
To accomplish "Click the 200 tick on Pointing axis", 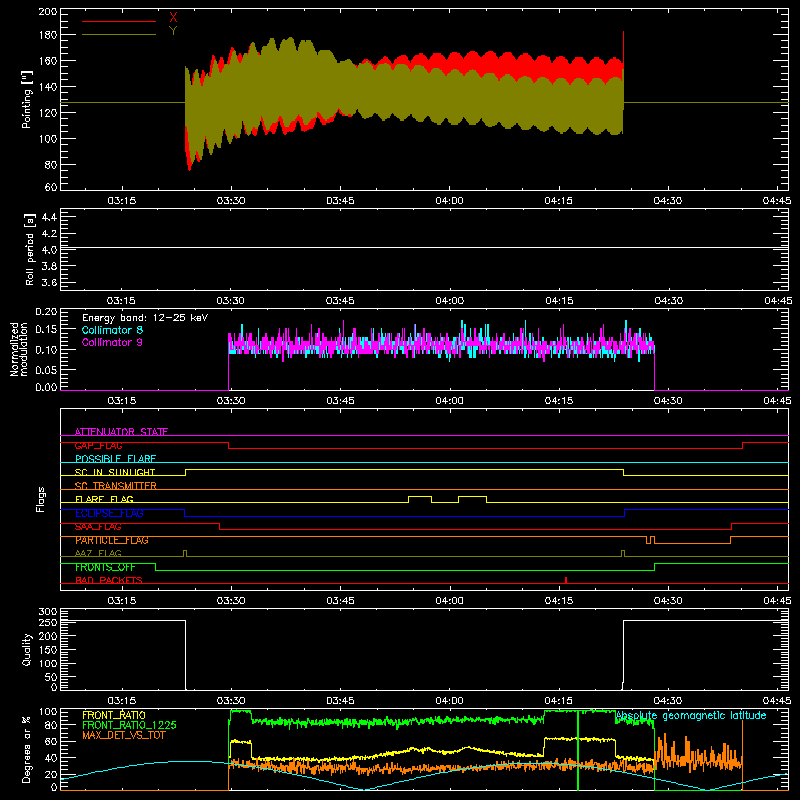I will 47,12.
